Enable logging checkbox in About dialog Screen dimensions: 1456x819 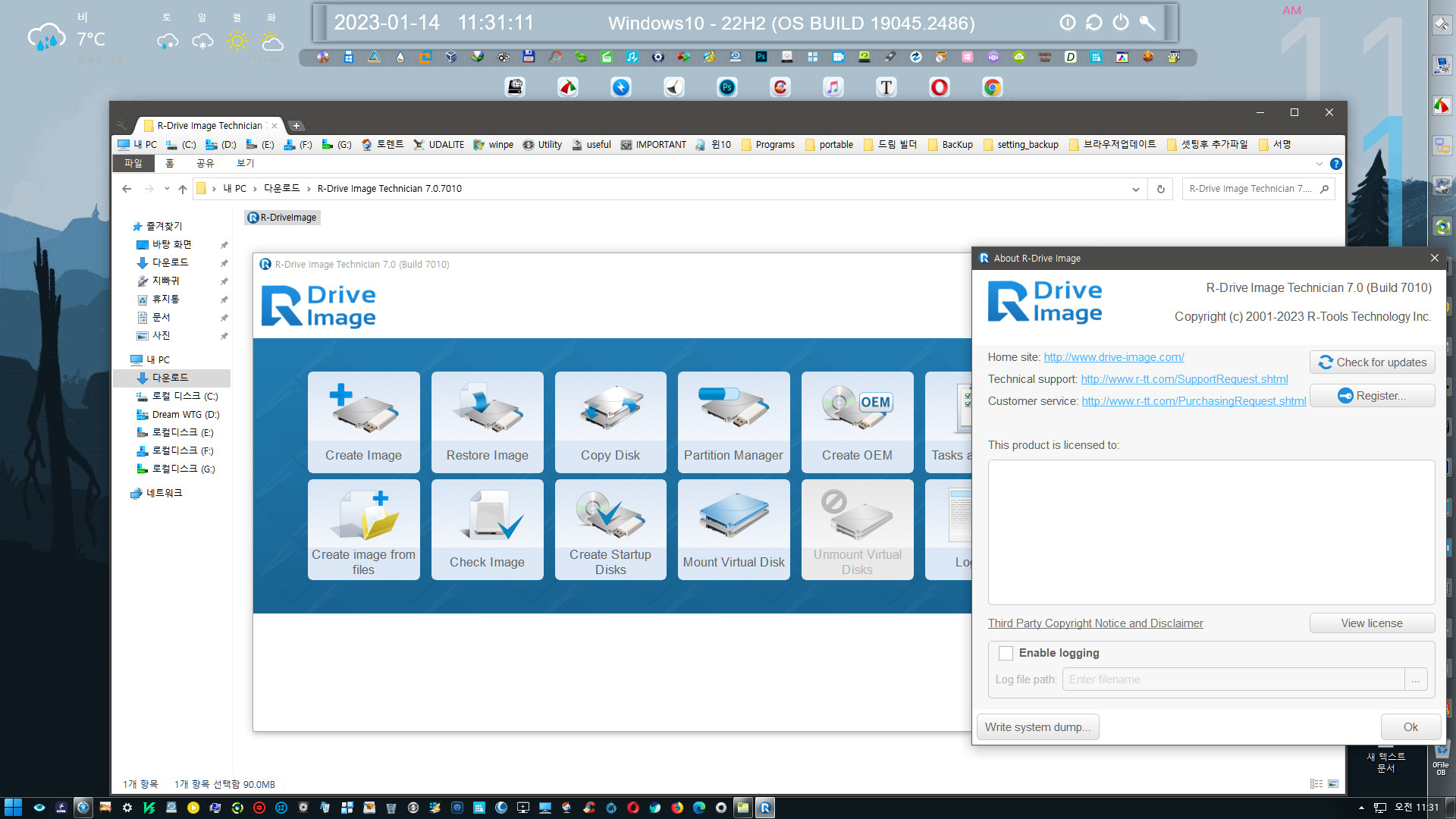click(x=1006, y=653)
